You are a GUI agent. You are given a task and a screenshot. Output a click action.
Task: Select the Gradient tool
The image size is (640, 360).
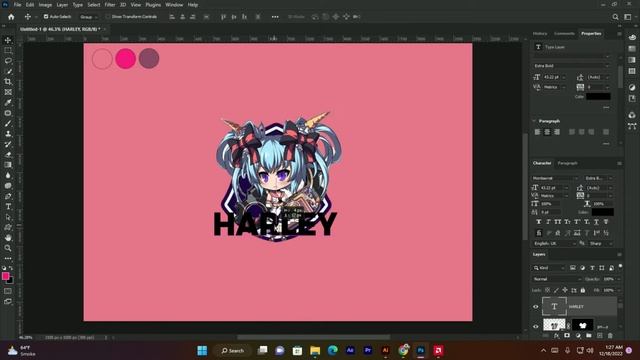tap(8, 165)
